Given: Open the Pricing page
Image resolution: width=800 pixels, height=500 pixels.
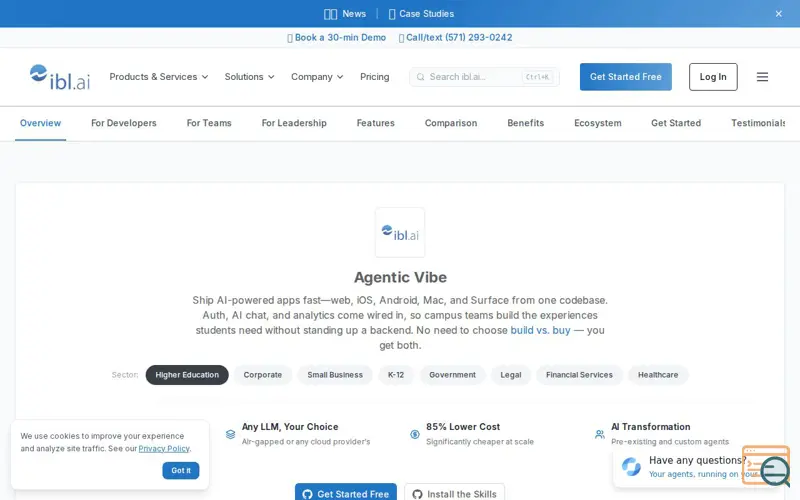Looking at the screenshot, I should pyautogui.click(x=374, y=77).
